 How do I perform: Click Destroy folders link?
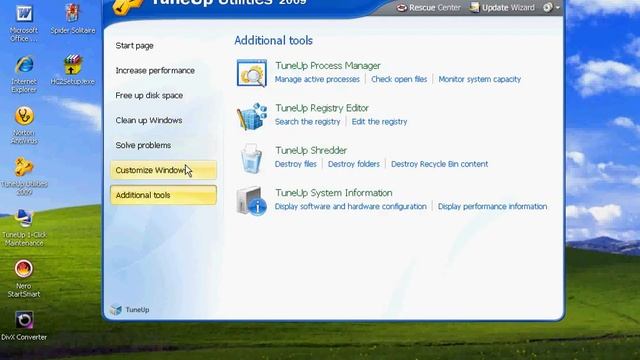[353, 164]
